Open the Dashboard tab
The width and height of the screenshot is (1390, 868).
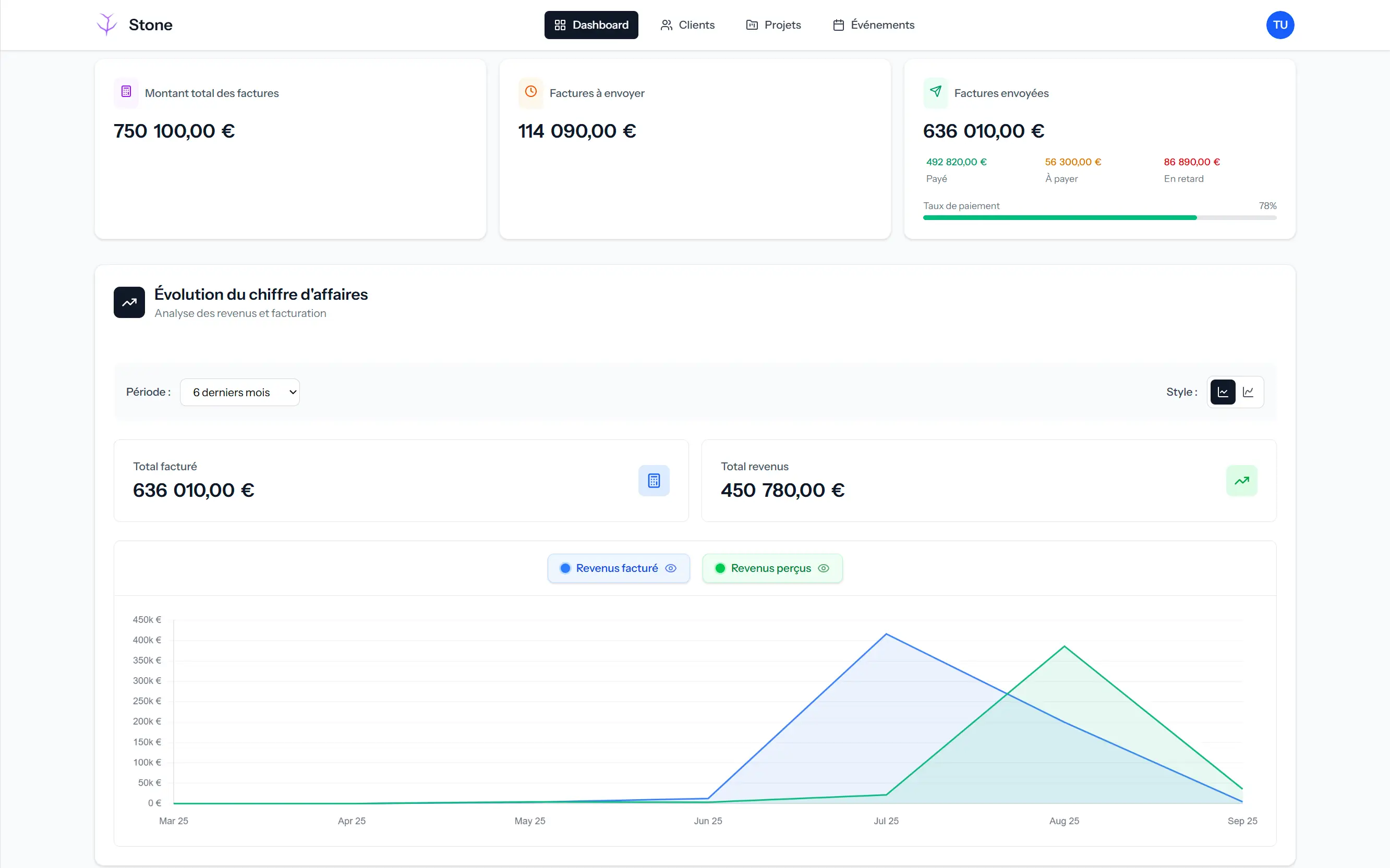(591, 25)
